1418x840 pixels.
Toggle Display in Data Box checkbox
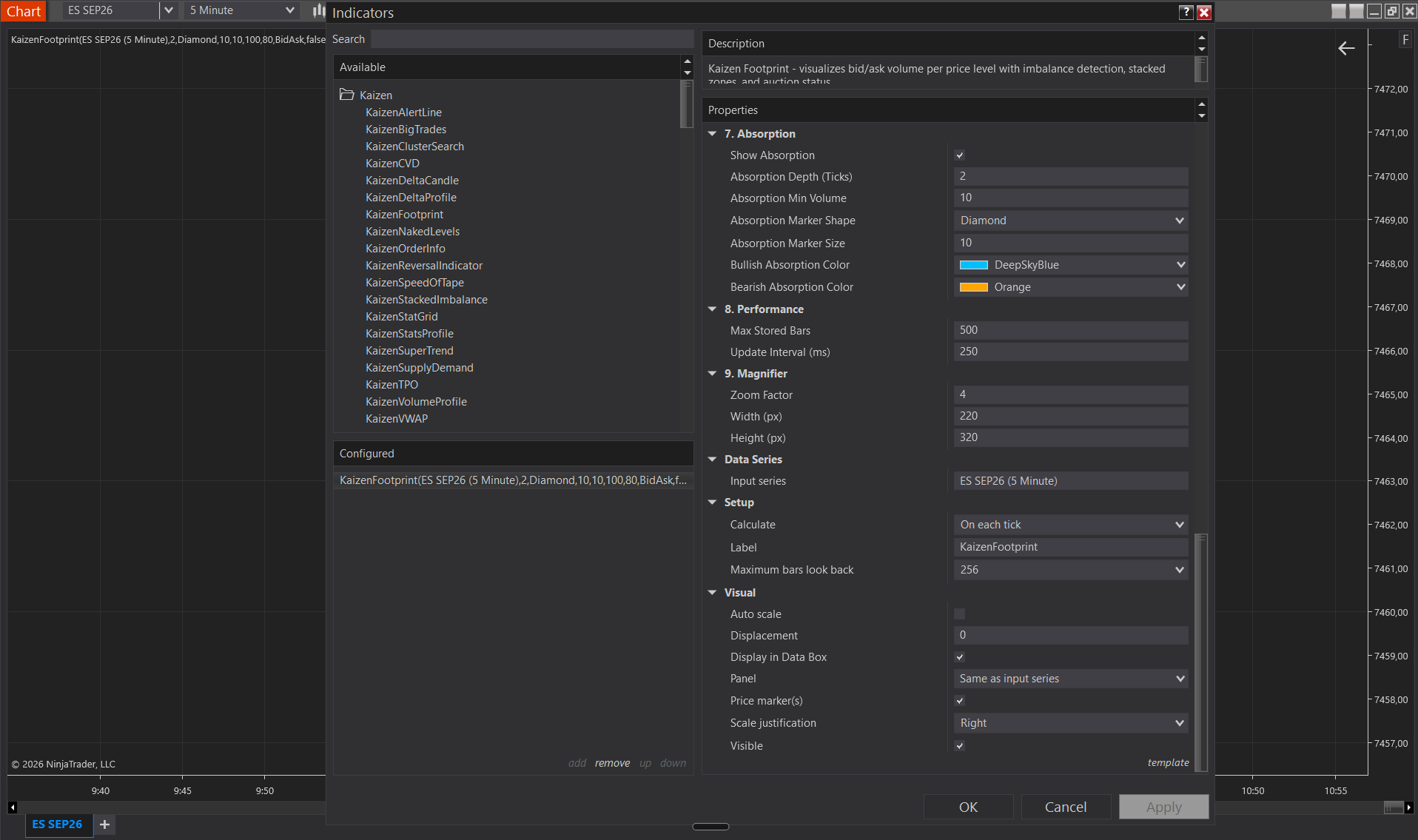pos(960,657)
